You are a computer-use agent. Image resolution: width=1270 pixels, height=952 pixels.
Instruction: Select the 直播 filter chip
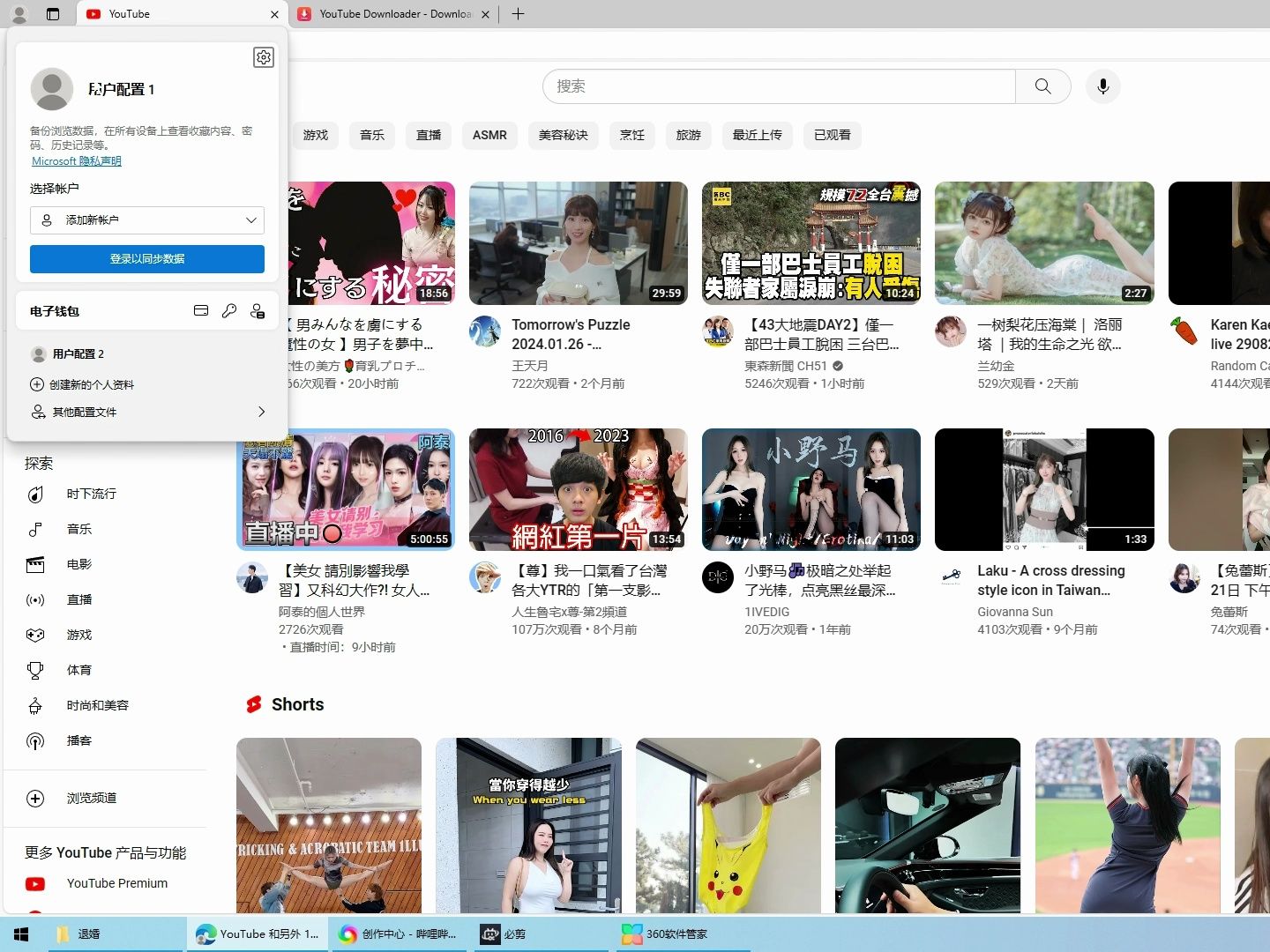pos(429,135)
